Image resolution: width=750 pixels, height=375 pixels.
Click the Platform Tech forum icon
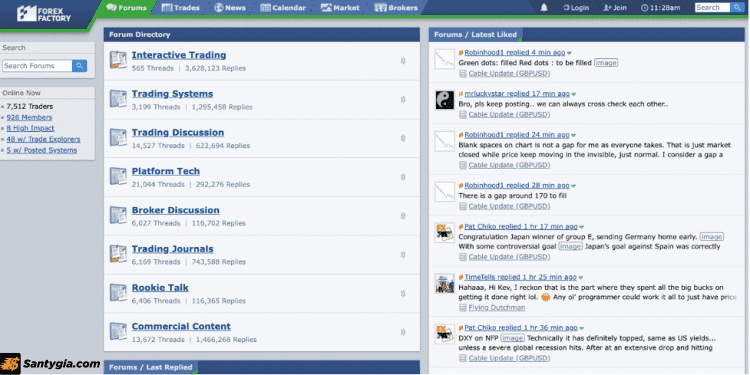[x=118, y=176]
